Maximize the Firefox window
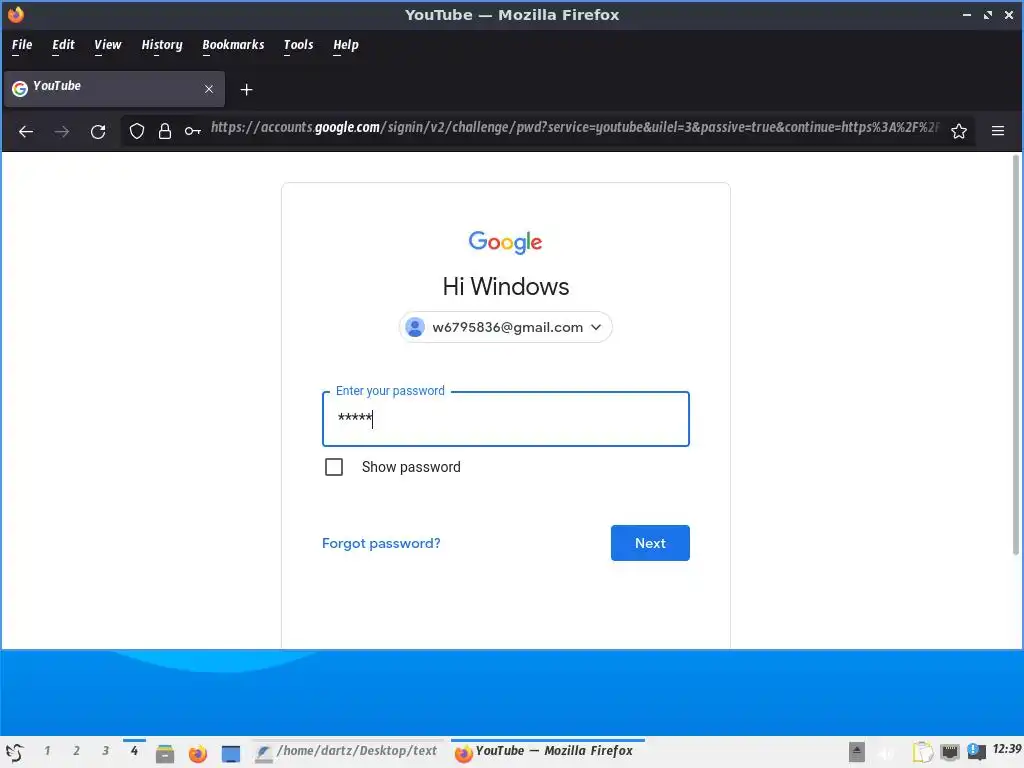 (x=987, y=15)
